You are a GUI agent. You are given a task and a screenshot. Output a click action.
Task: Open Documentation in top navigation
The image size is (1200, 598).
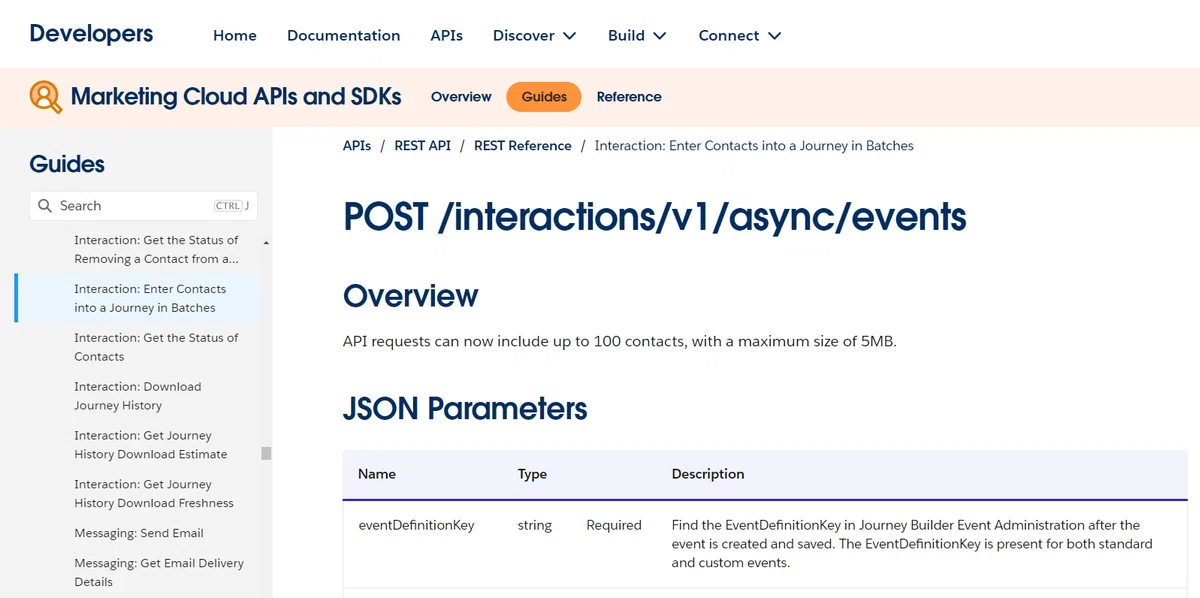344,35
